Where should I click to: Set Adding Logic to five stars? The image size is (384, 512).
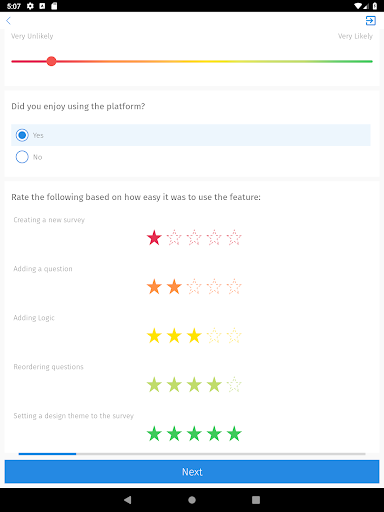[x=234, y=336]
